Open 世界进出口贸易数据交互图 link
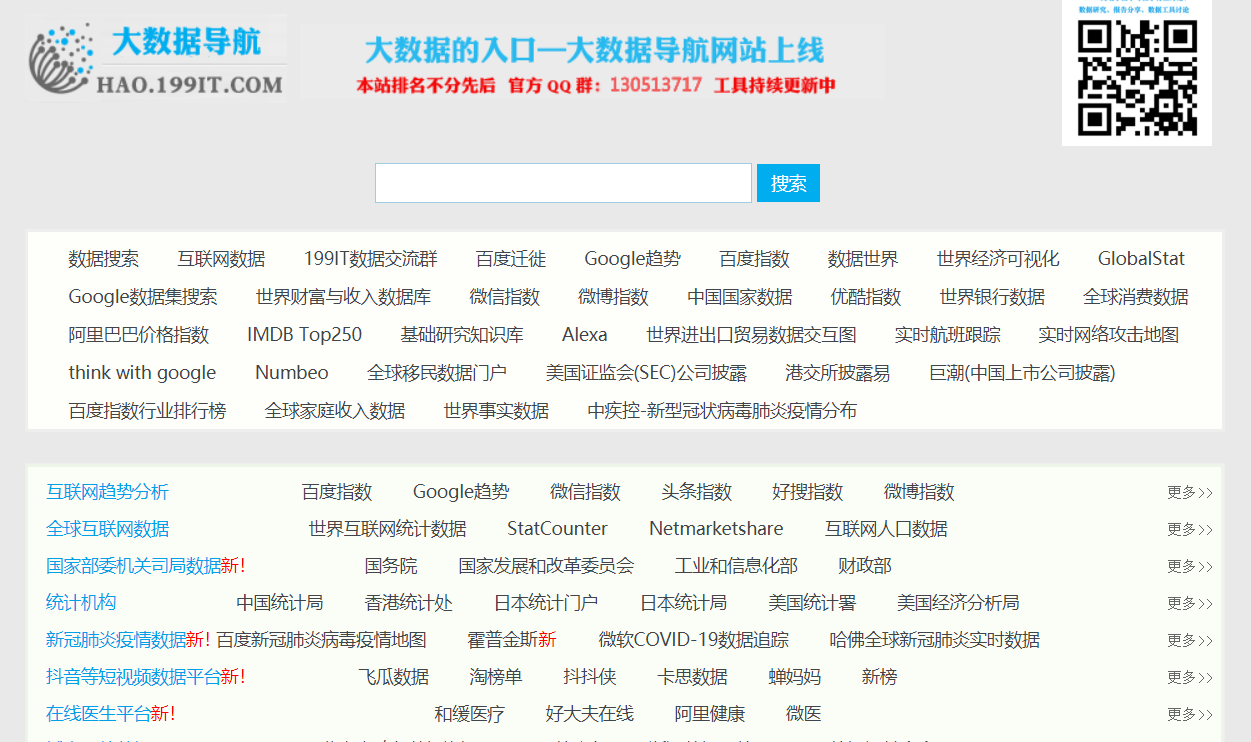The image size is (1251, 742). pos(751,335)
